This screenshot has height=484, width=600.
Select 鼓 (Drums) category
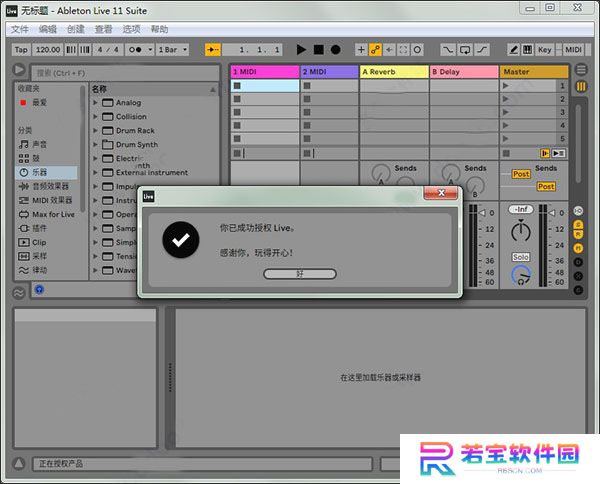click(x=47, y=158)
